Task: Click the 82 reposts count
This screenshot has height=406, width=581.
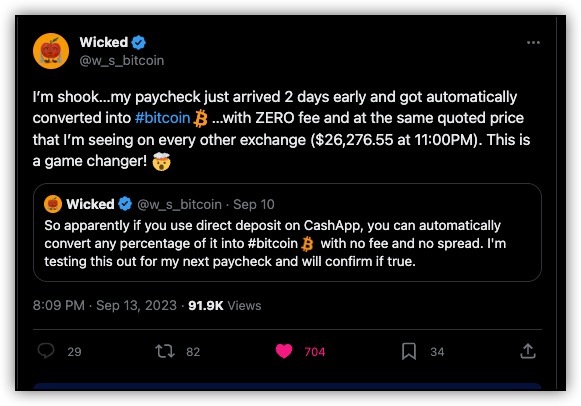Action: point(193,352)
